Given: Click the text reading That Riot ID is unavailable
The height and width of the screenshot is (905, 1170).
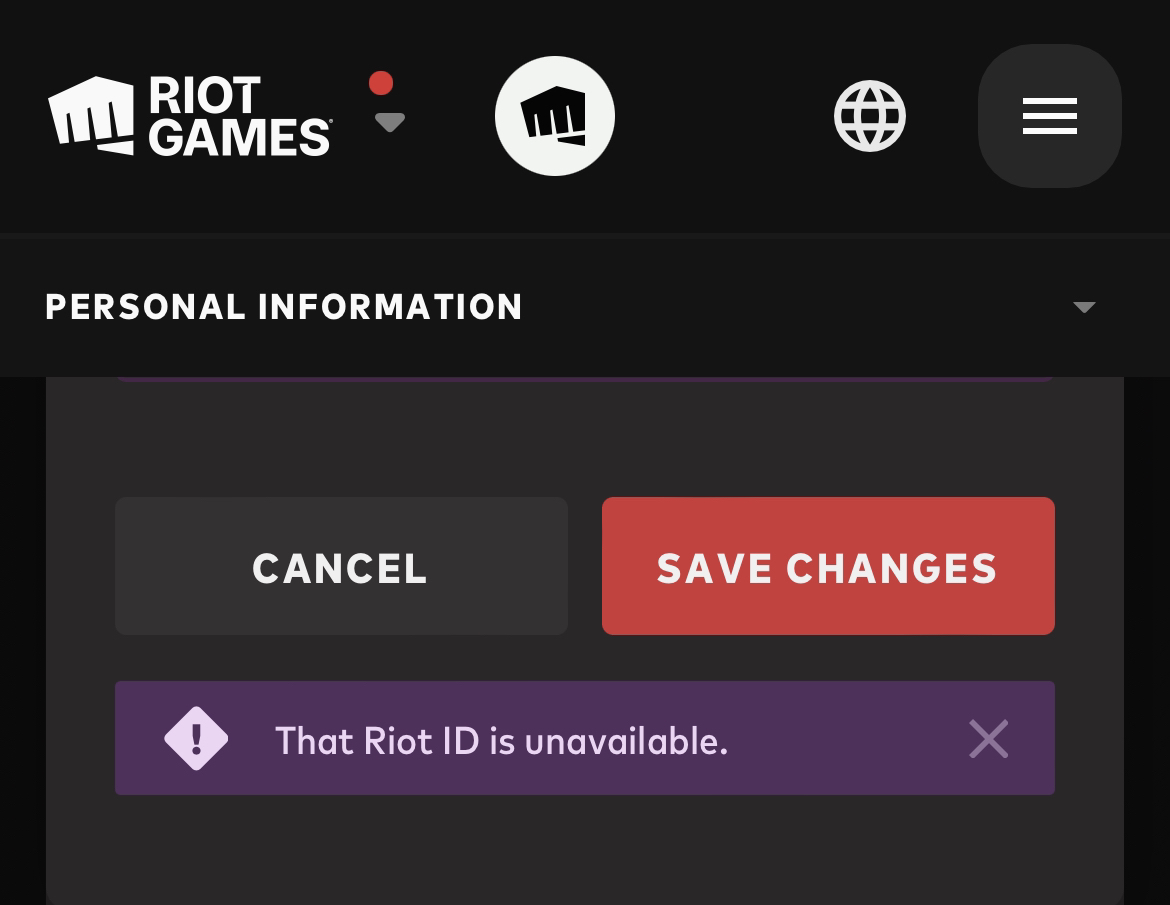Looking at the screenshot, I should [x=501, y=740].
